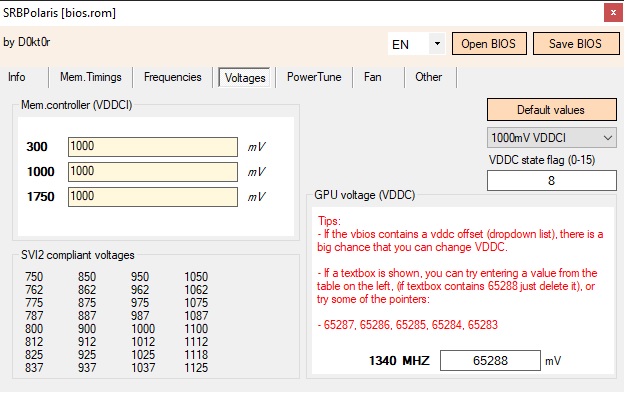Go to the PowerTune tab
626x394 pixels.
pyautogui.click(x=314, y=77)
